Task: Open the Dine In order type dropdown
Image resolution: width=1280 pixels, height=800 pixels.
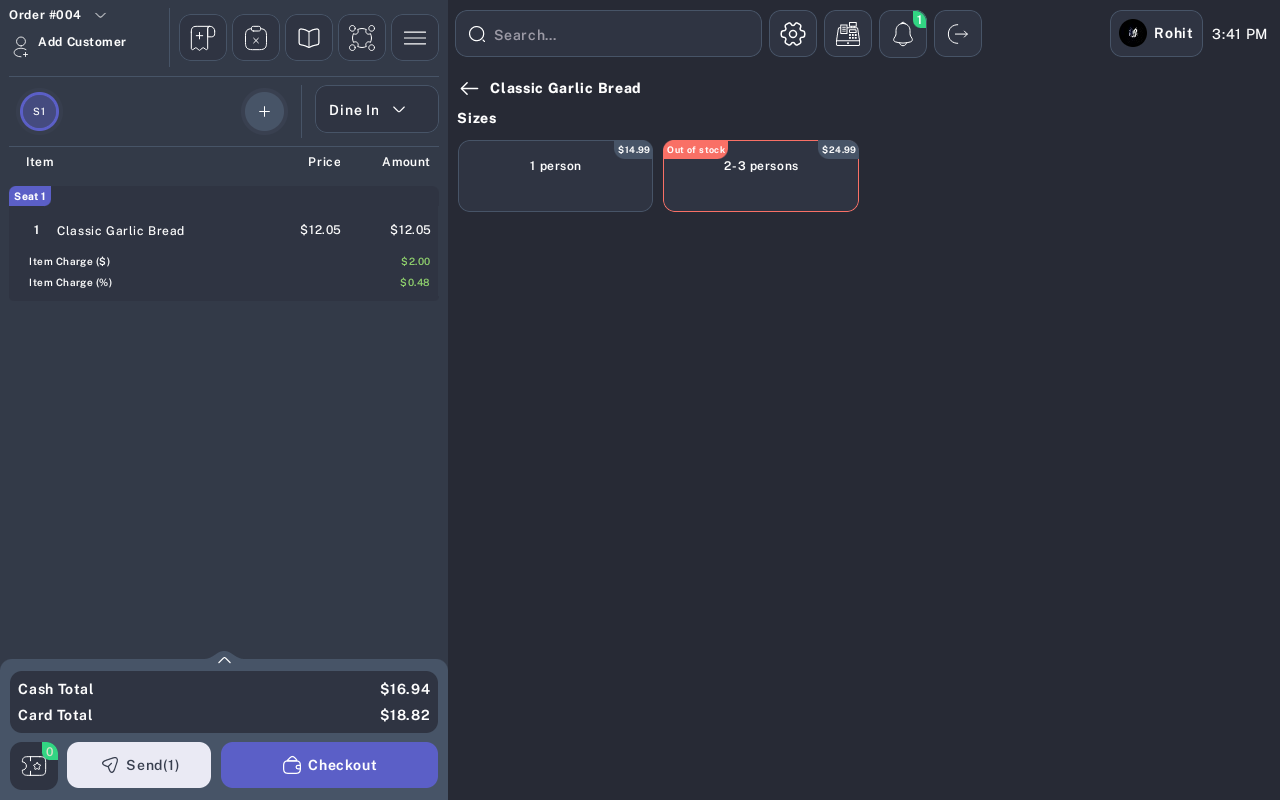Action: (x=377, y=109)
